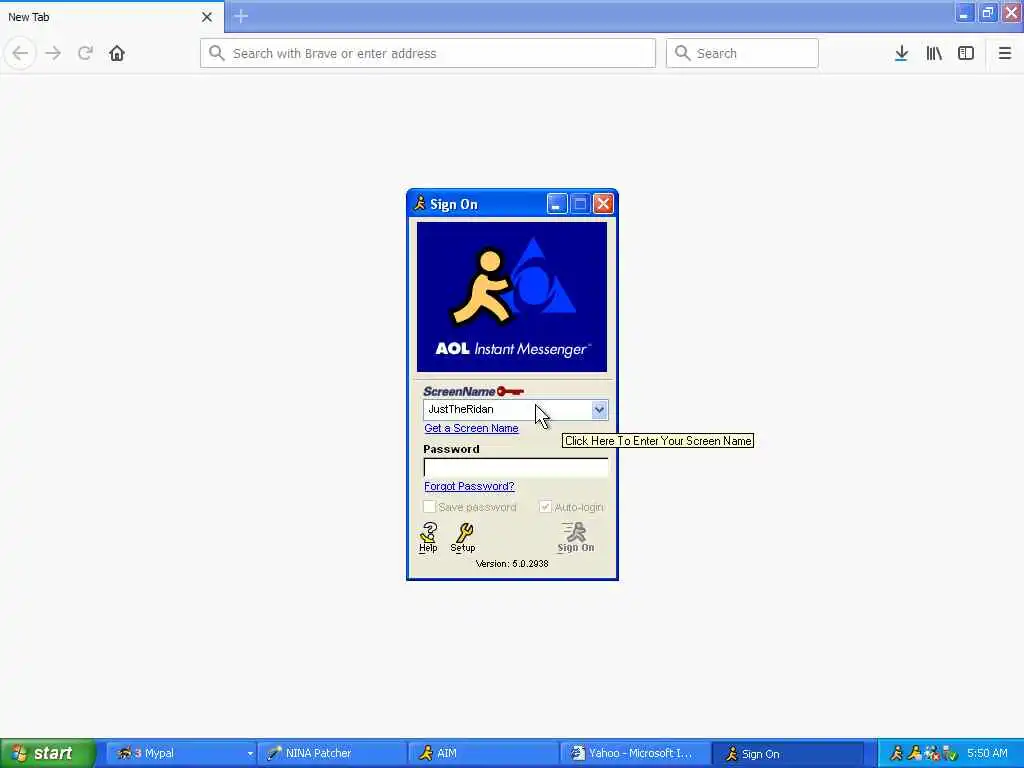Click the tray icon with green checkmark
Image resolution: width=1024 pixels, height=768 pixels.
pos(950,753)
